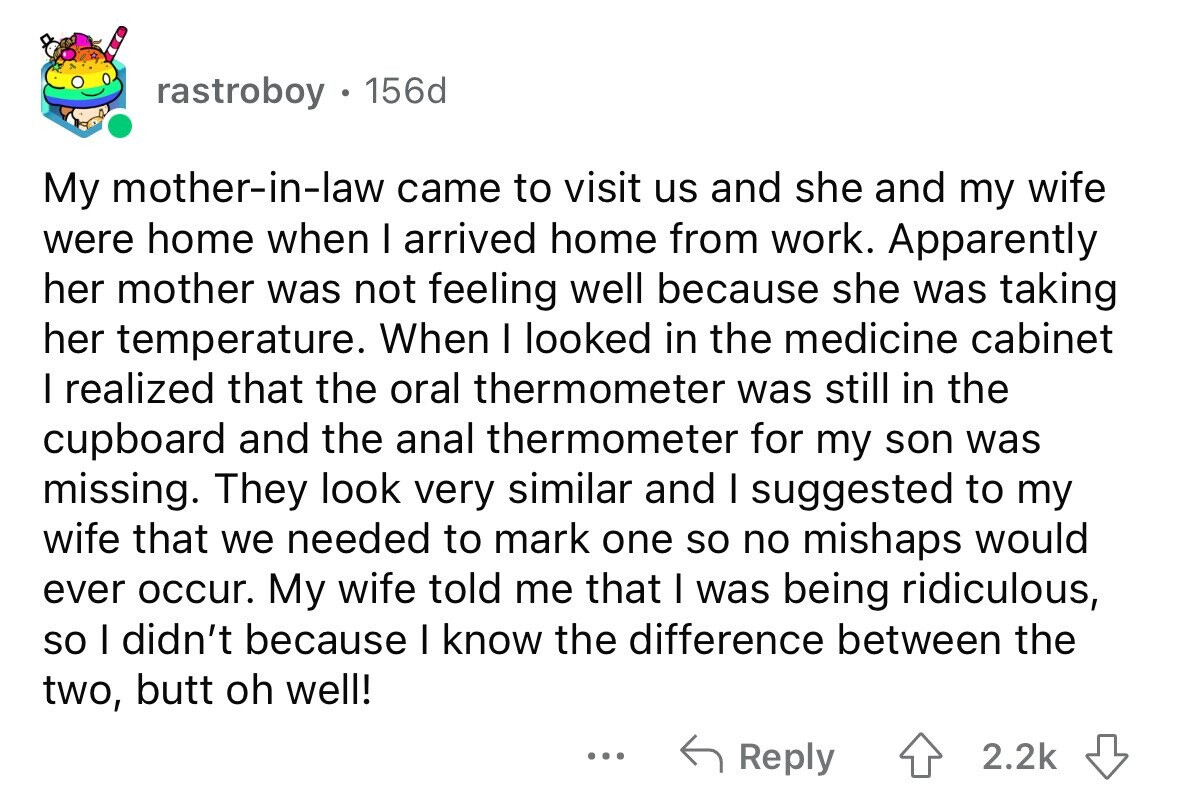This screenshot has width=1179, height=804.
Task: Click the 156d comment timestamp
Action: pyautogui.click(x=405, y=92)
